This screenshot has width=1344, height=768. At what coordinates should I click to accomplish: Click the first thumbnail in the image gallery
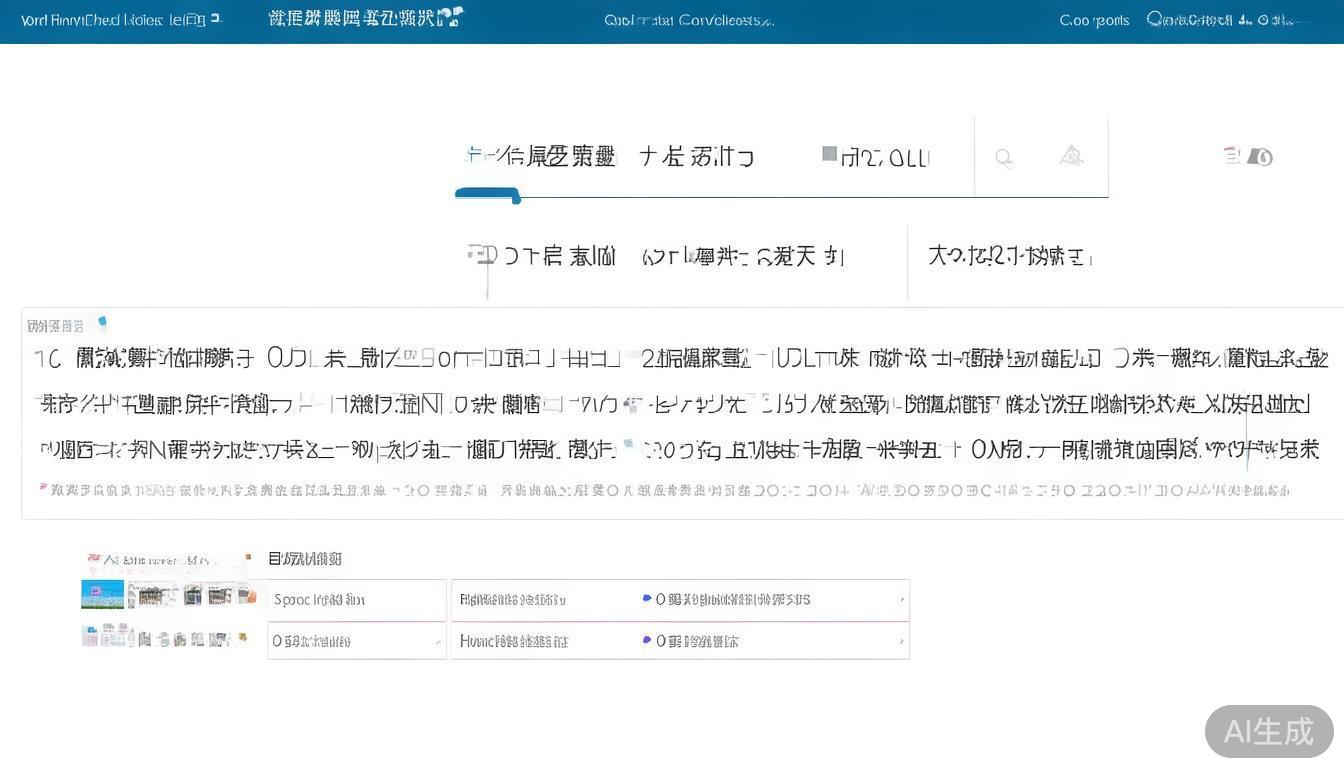pos(101,593)
